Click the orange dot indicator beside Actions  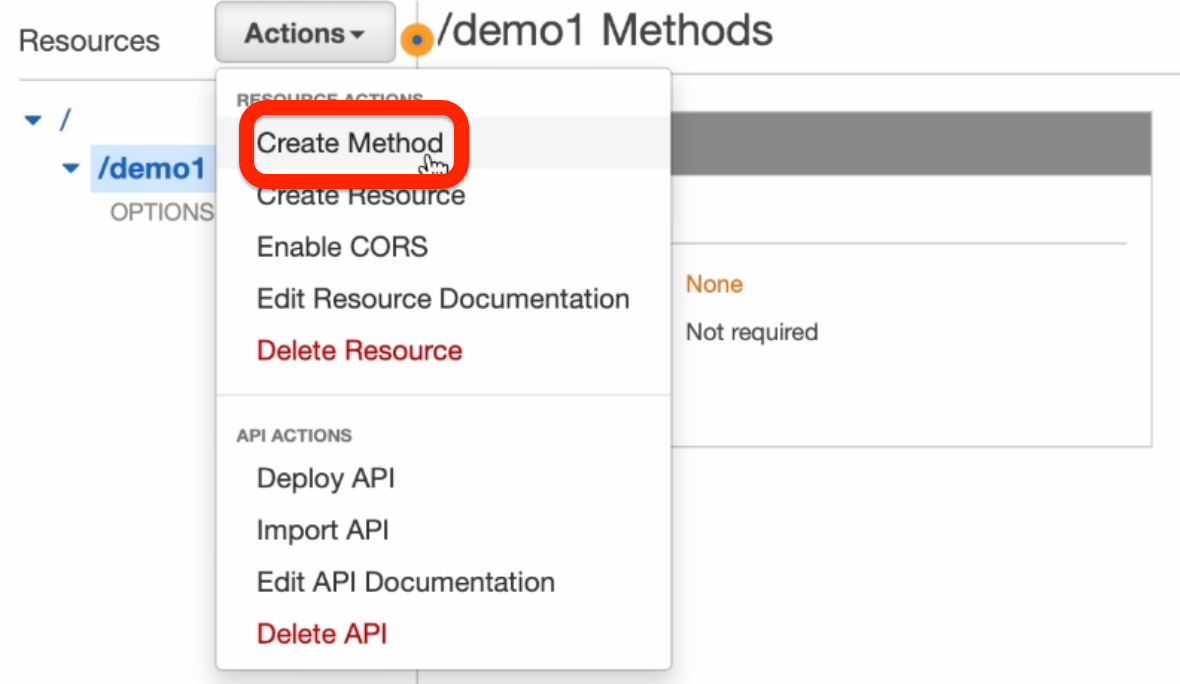[x=417, y=41]
